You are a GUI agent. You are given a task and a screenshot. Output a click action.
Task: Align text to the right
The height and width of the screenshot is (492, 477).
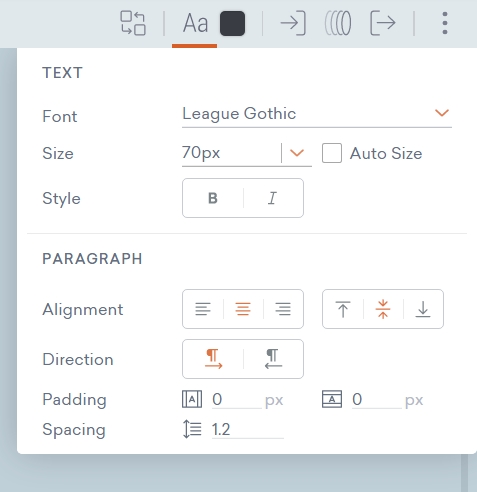point(283,309)
